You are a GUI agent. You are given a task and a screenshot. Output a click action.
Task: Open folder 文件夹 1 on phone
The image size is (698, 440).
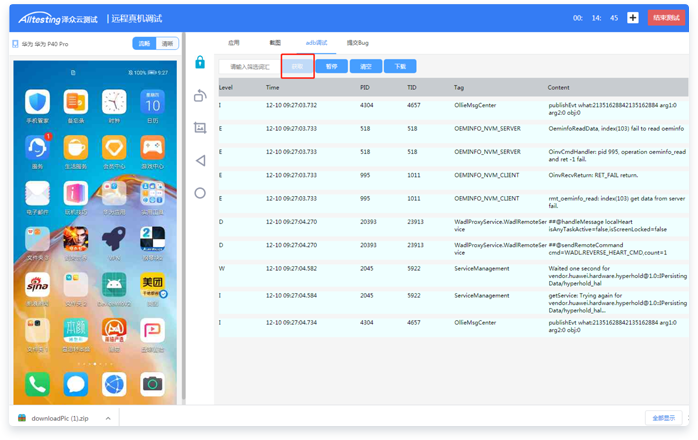[x=37, y=330]
